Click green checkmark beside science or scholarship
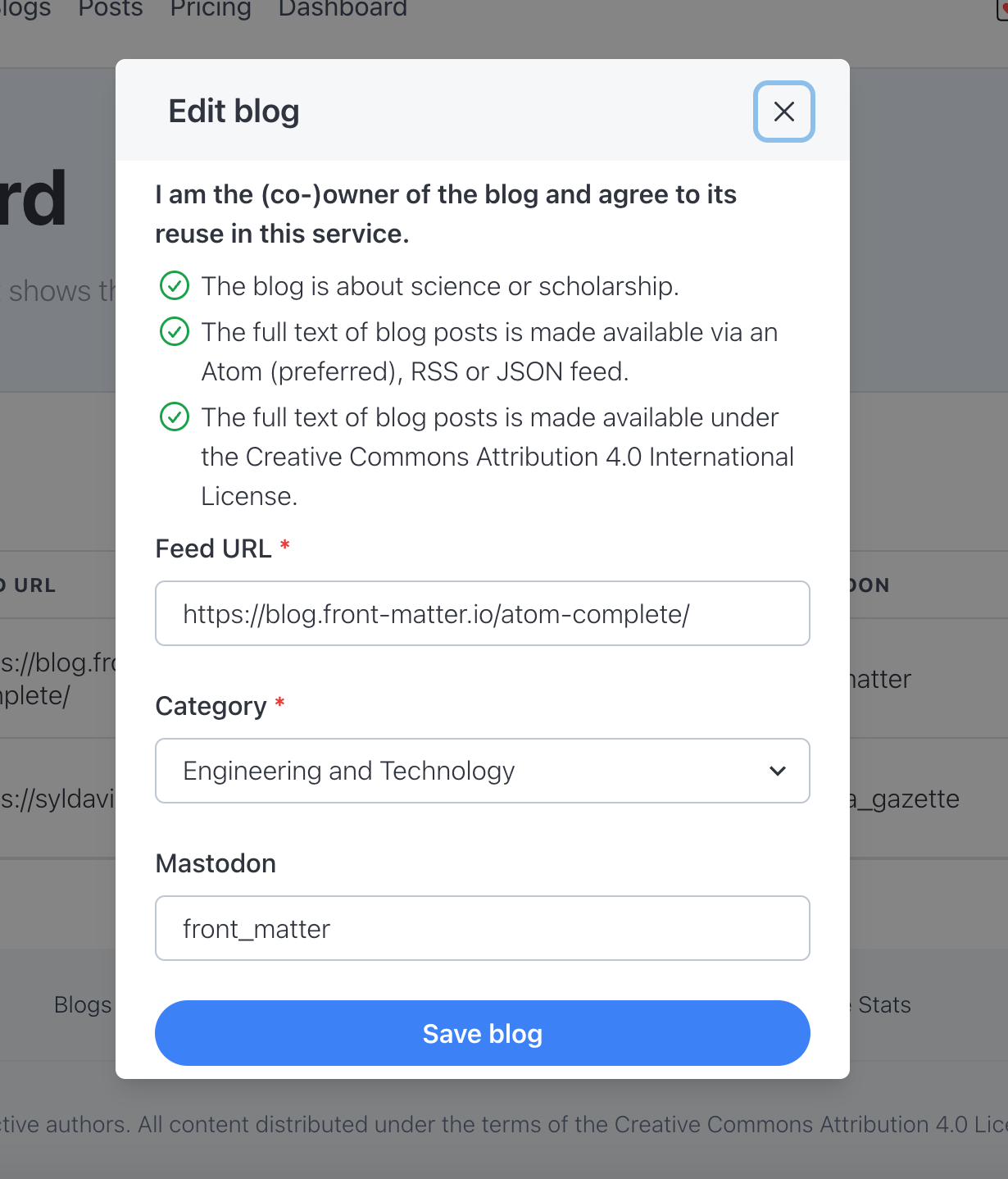This screenshot has height=1179, width=1008. (174, 286)
